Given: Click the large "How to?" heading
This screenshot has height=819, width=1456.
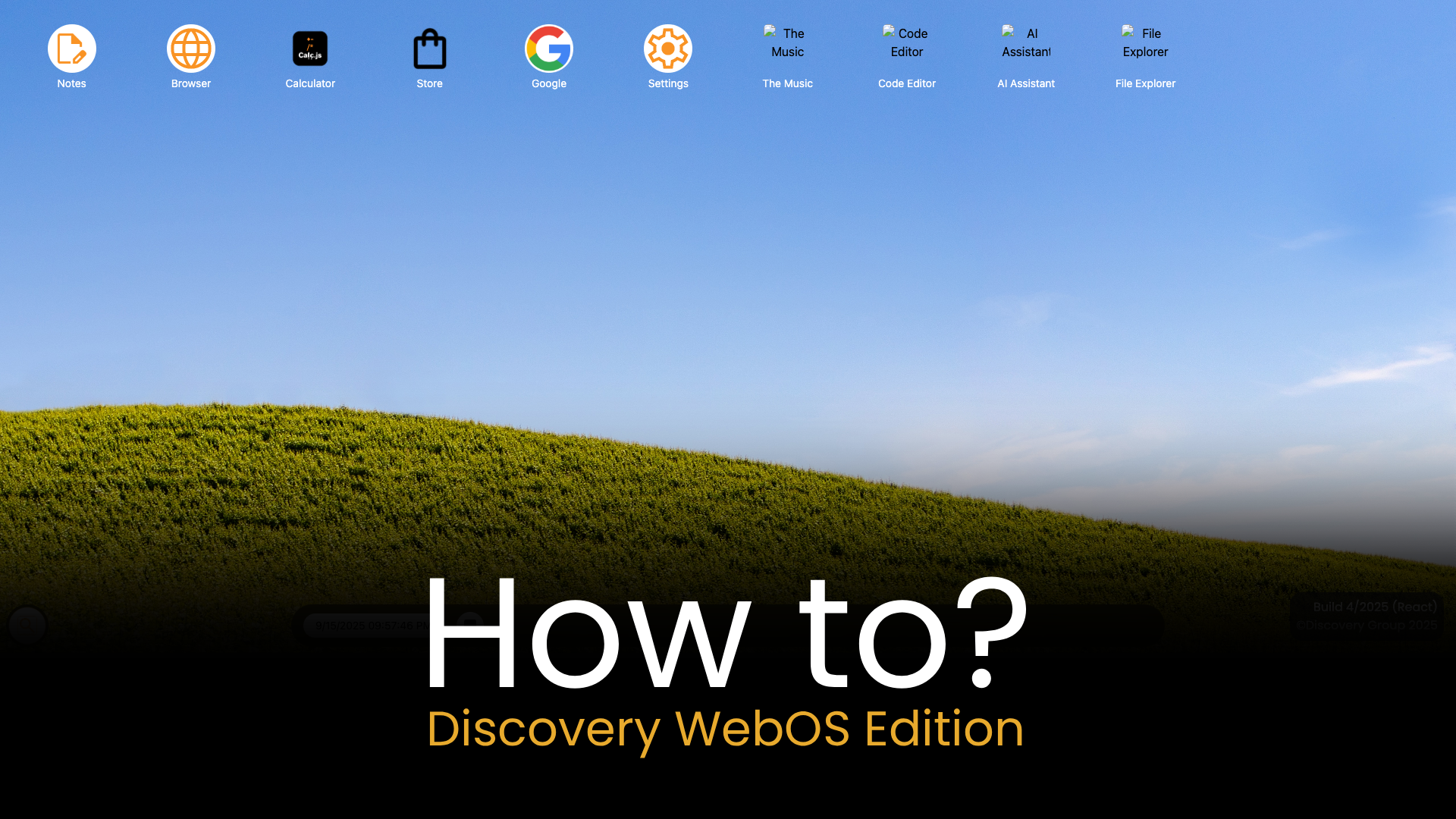Looking at the screenshot, I should tap(725, 634).
